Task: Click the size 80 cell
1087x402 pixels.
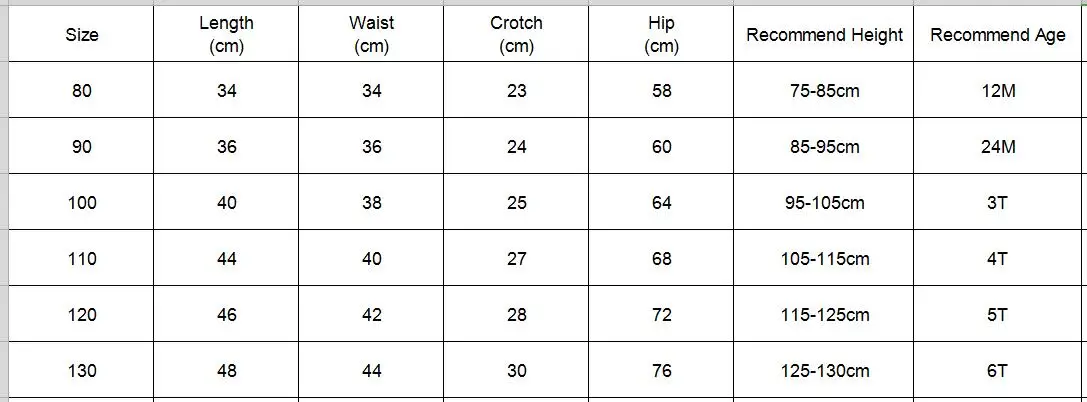Action: click(81, 90)
